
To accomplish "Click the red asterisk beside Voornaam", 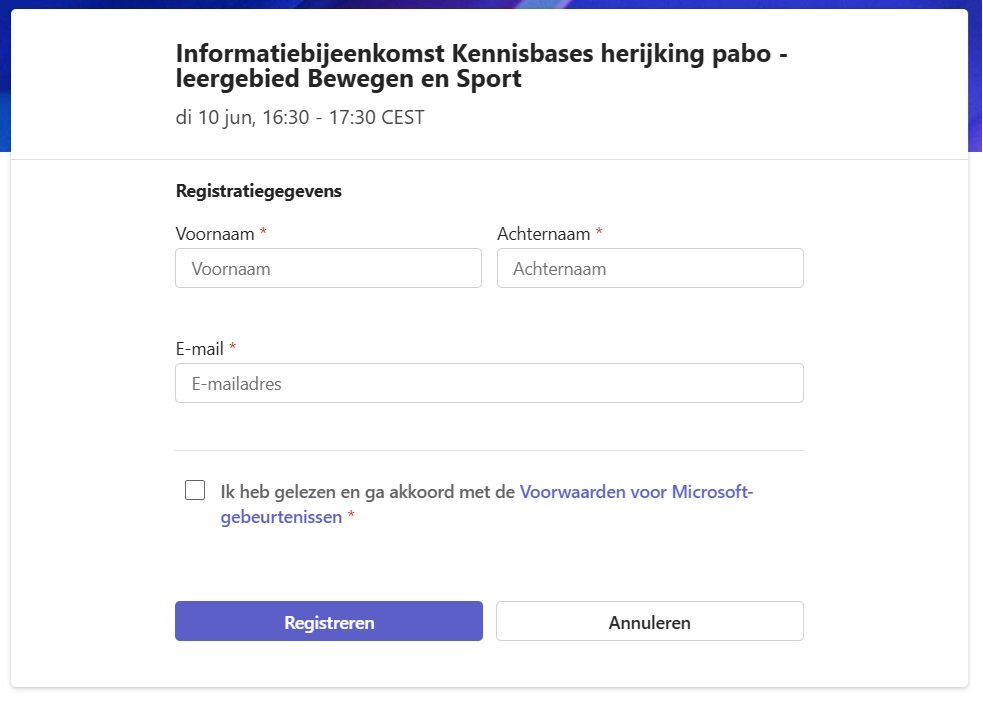I will tap(263, 232).
